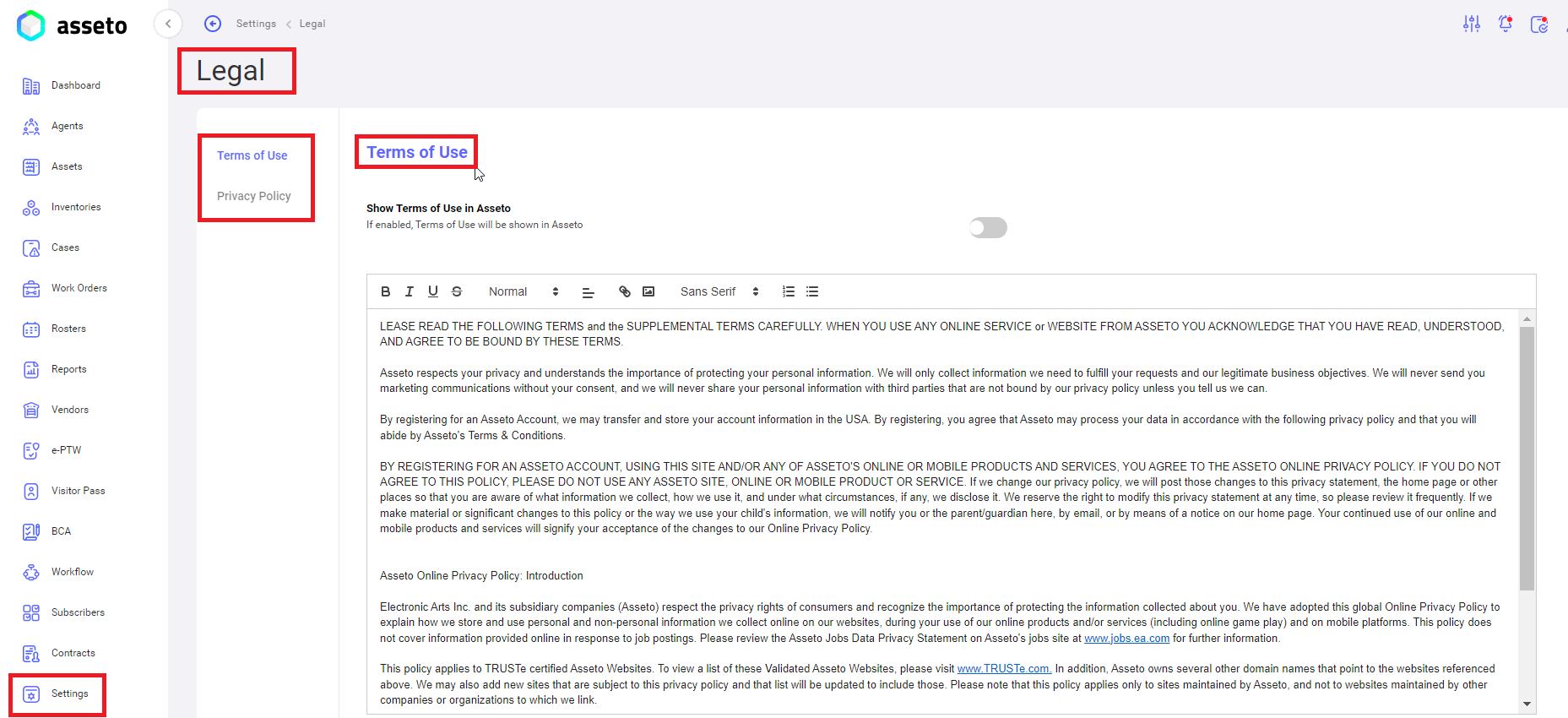The width and height of the screenshot is (1568, 718).
Task: Open the clipboard clock icon in header
Action: (x=1539, y=24)
